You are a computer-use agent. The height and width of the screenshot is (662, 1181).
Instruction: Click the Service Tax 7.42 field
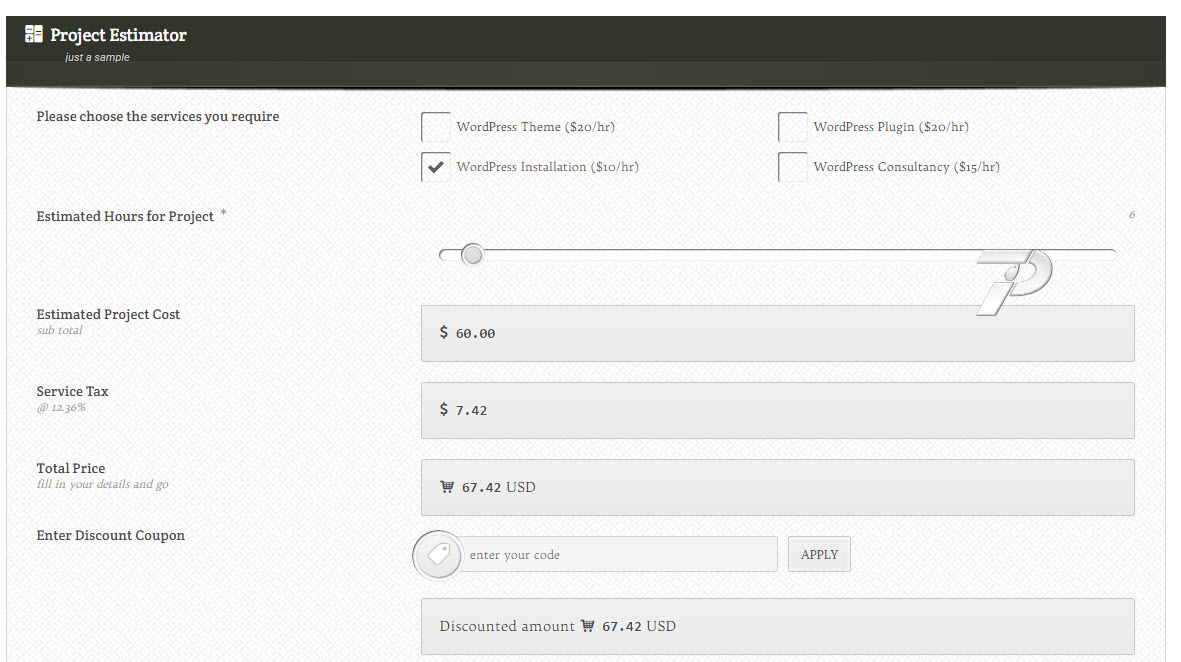pos(777,410)
